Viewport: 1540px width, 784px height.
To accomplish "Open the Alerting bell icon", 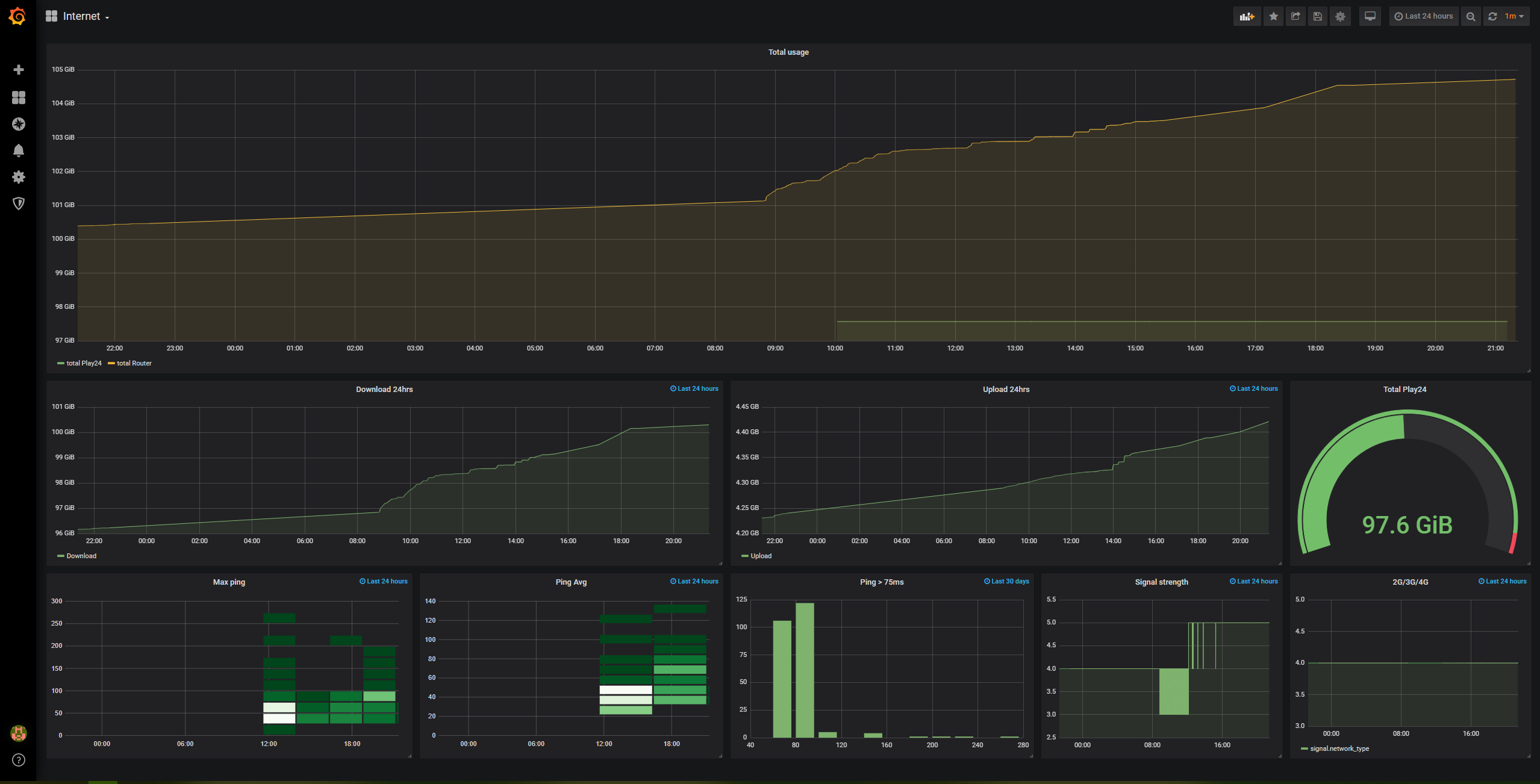I will click(19, 151).
